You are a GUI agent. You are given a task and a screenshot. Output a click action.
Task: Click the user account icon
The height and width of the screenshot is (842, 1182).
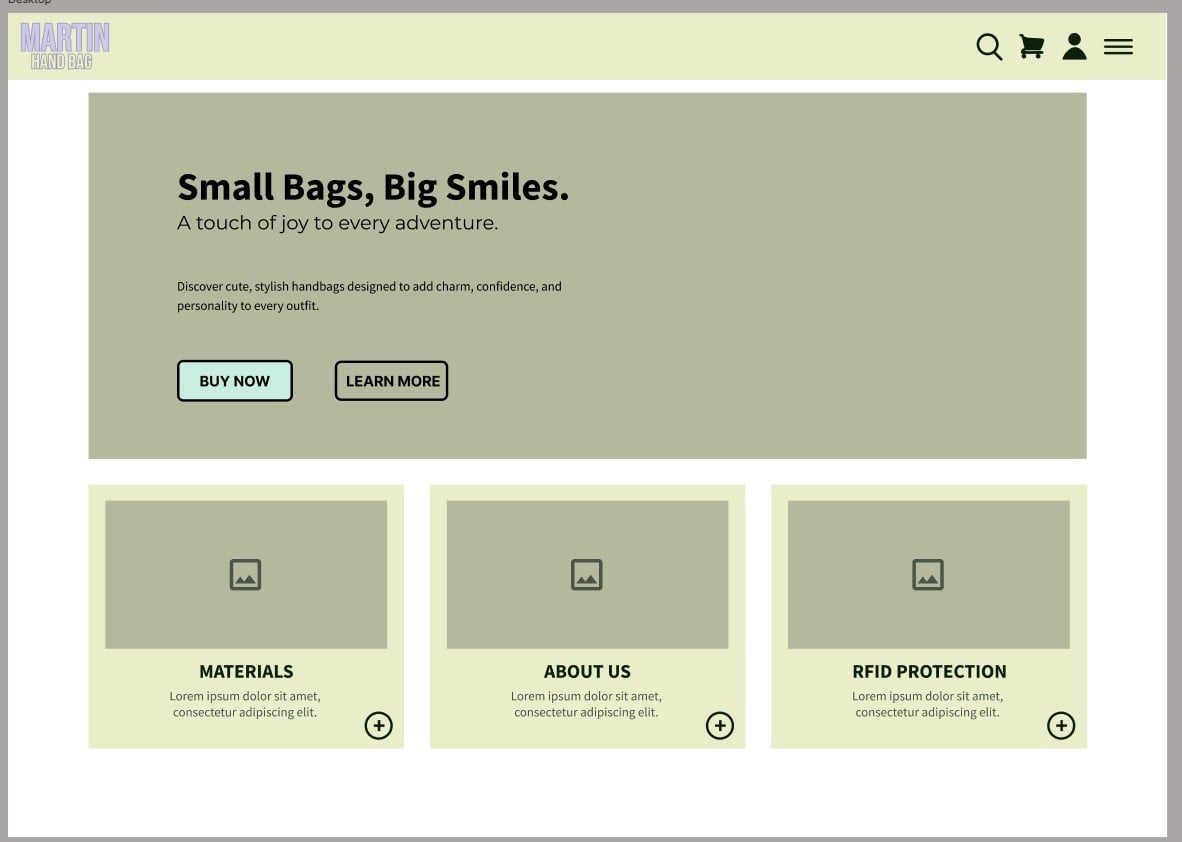tap(1074, 47)
